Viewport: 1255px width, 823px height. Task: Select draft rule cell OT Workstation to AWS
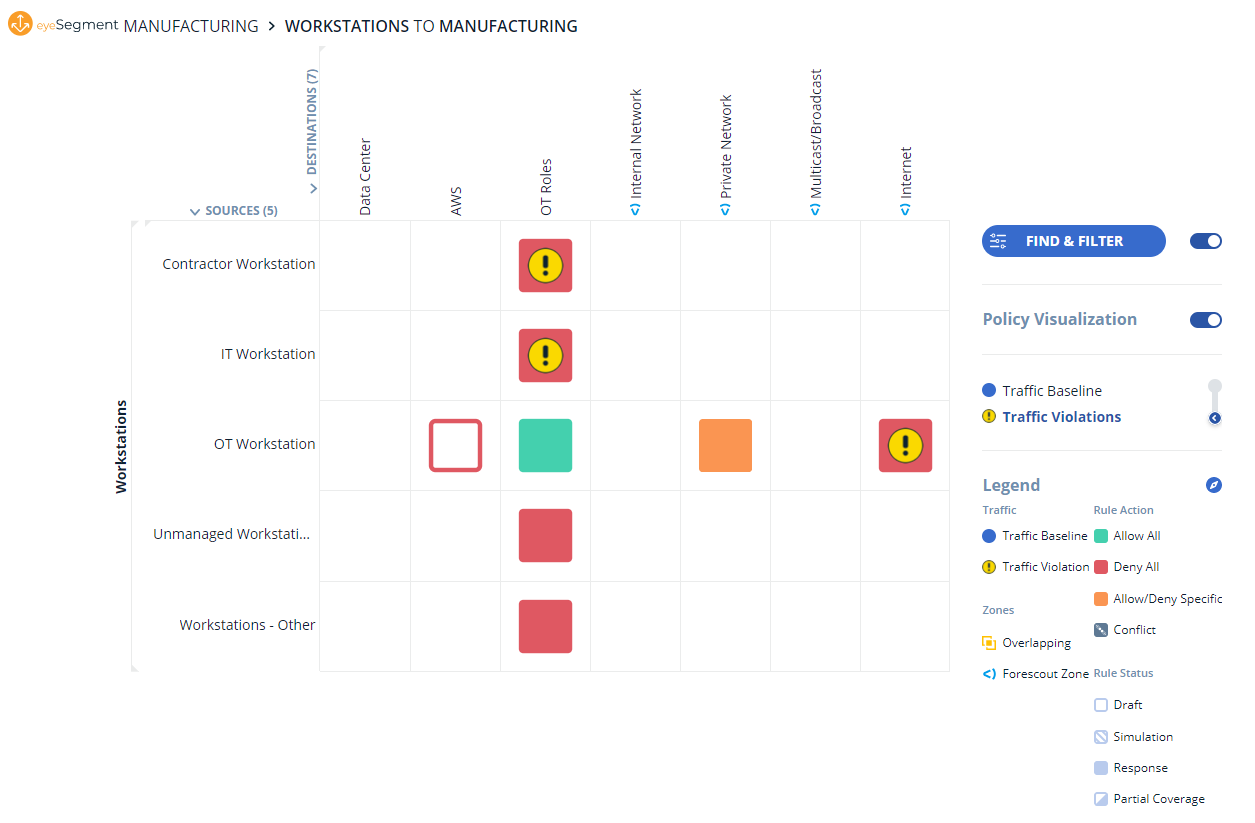pos(455,445)
